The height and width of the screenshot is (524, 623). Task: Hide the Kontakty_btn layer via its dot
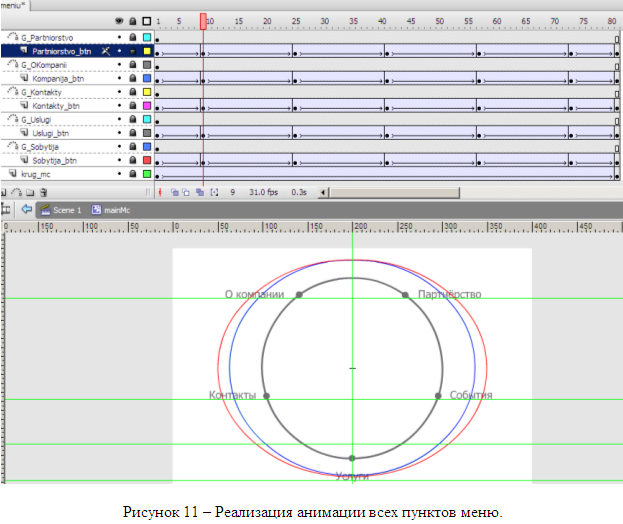click(x=119, y=106)
